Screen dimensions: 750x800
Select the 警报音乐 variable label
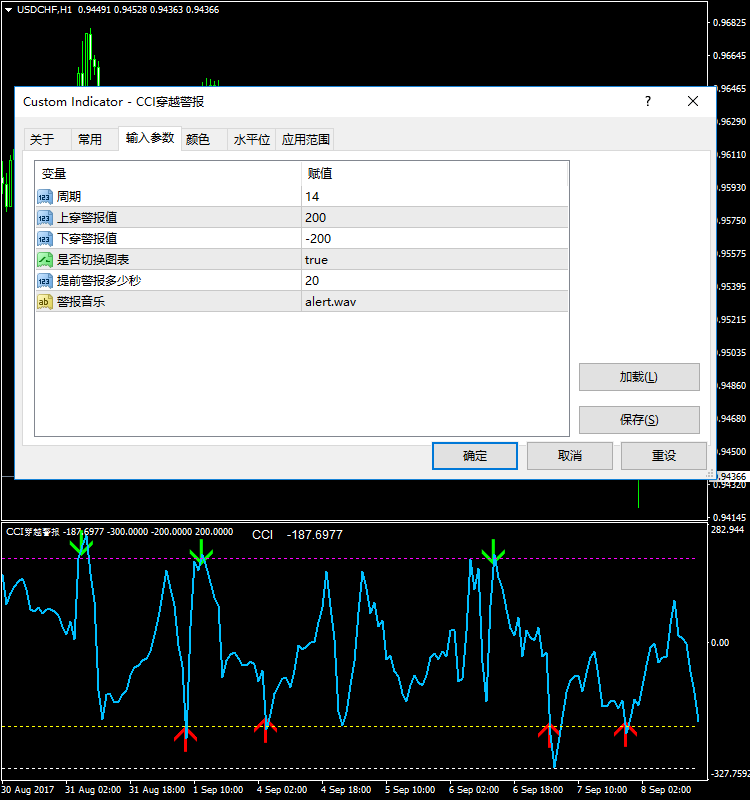coord(81,302)
